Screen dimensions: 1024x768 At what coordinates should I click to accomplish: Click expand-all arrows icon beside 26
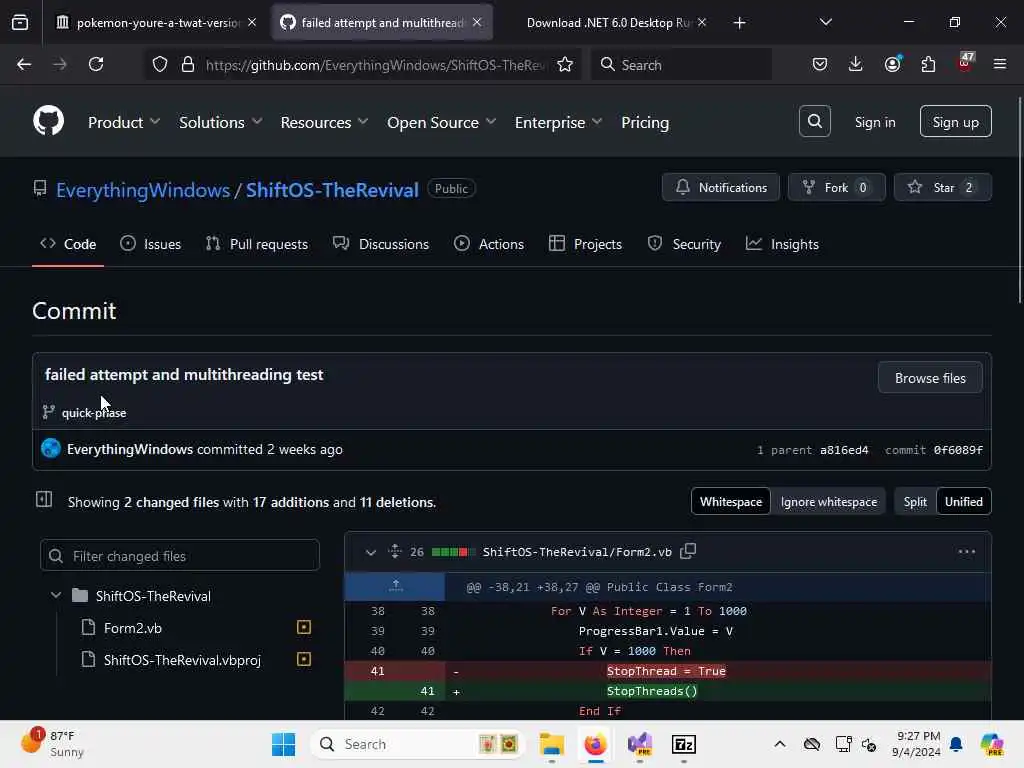pyautogui.click(x=394, y=552)
